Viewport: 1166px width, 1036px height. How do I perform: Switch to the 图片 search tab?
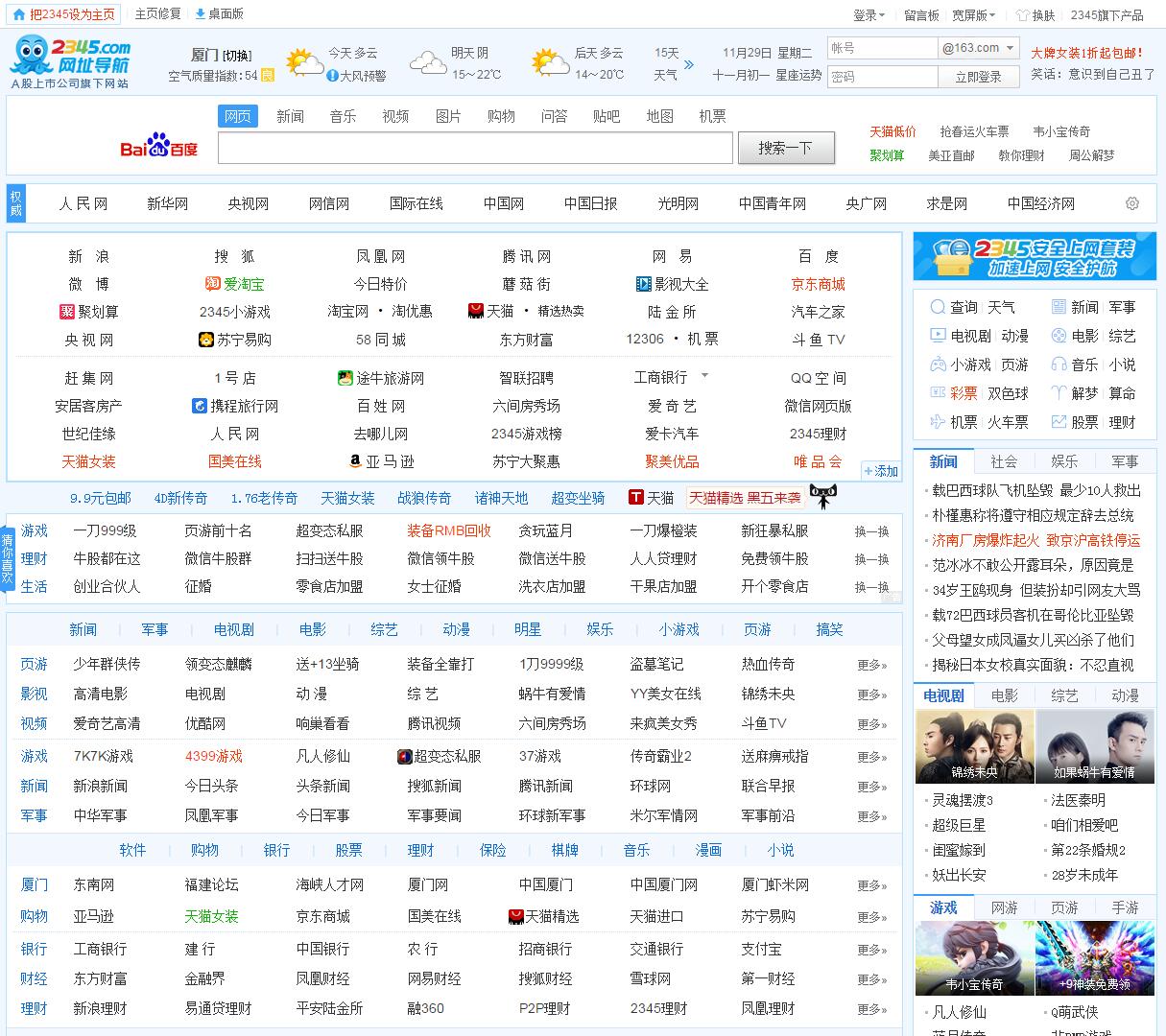point(448,116)
